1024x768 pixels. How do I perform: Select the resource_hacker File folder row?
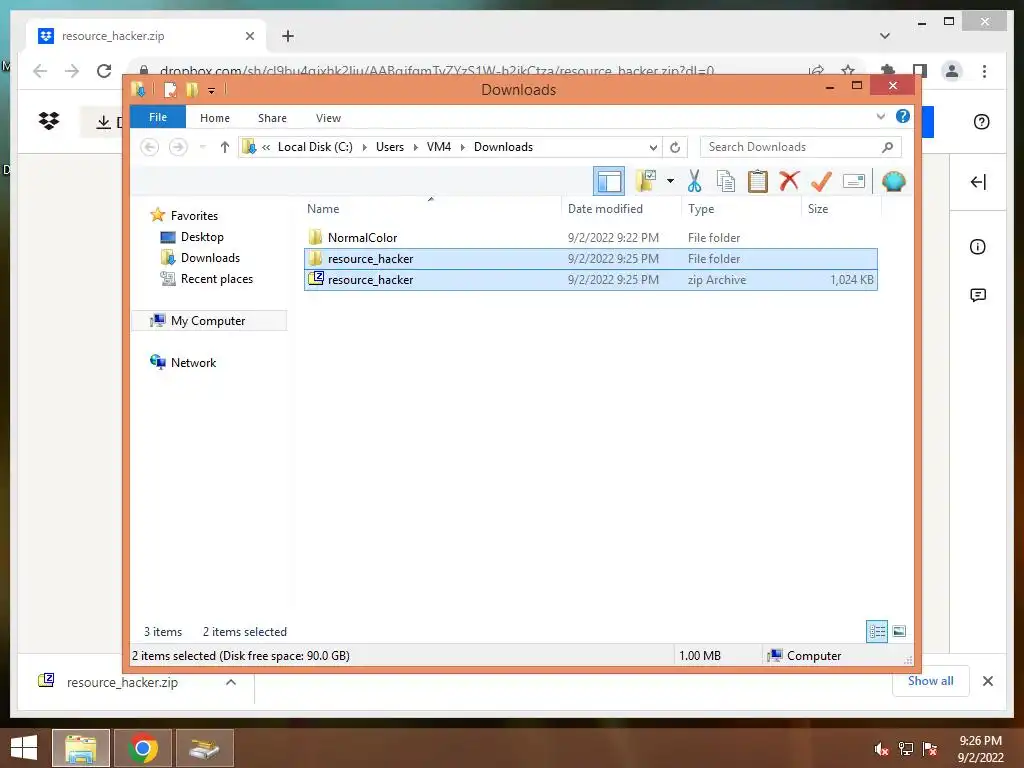590,259
